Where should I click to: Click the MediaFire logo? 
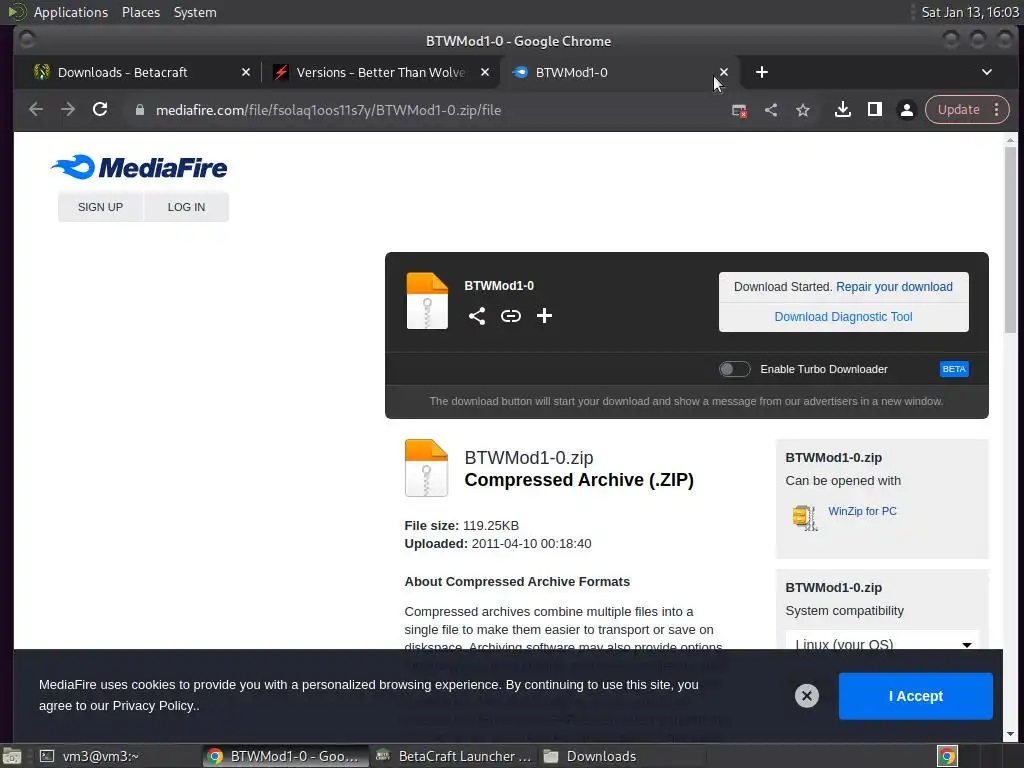138,167
